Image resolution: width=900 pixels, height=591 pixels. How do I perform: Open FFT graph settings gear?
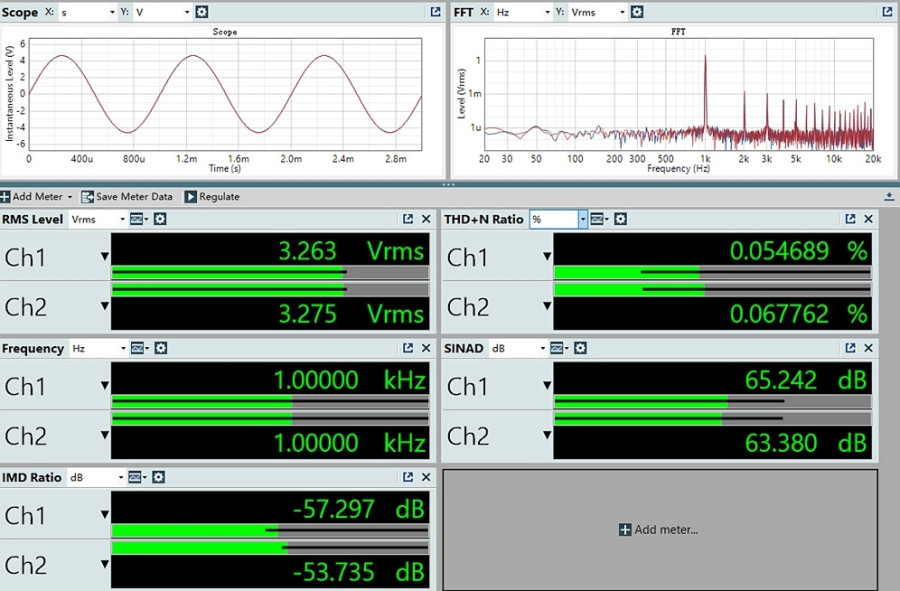click(x=637, y=11)
